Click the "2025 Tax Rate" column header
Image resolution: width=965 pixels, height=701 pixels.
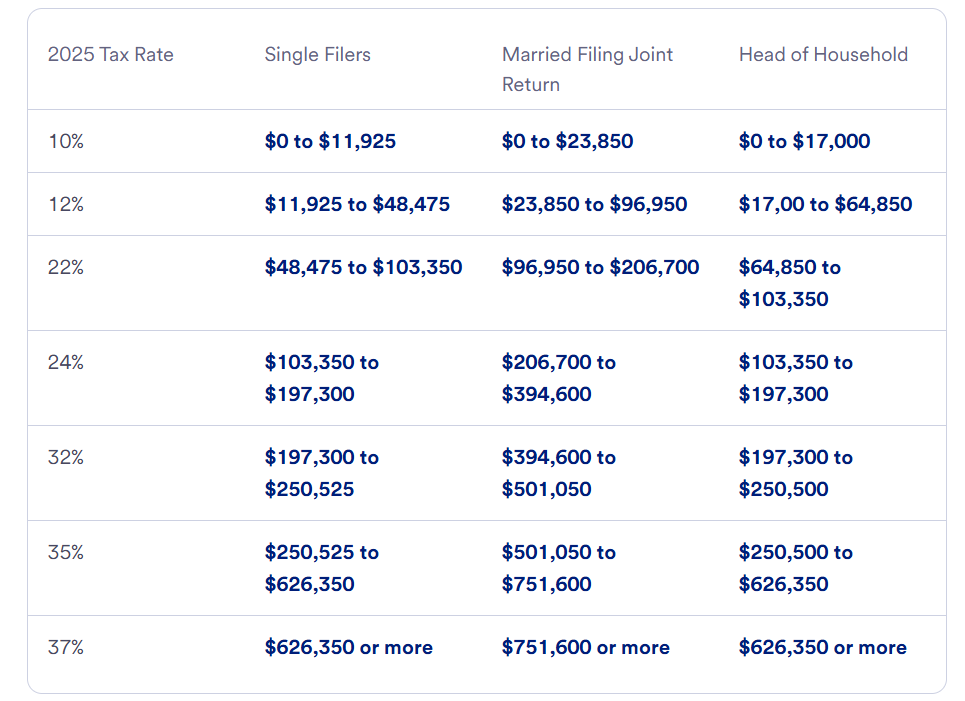click(110, 55)
